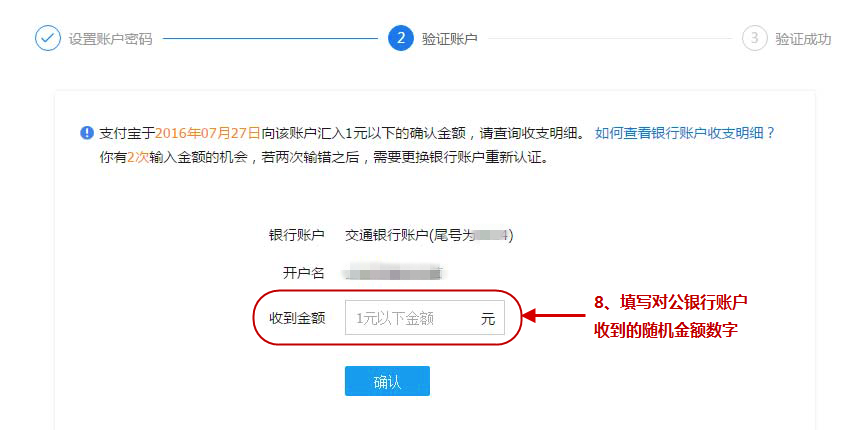Viewport: 860px width, 430px height.
Task: Click the 收到金额 field label
Action: click(x=297, y=318)
